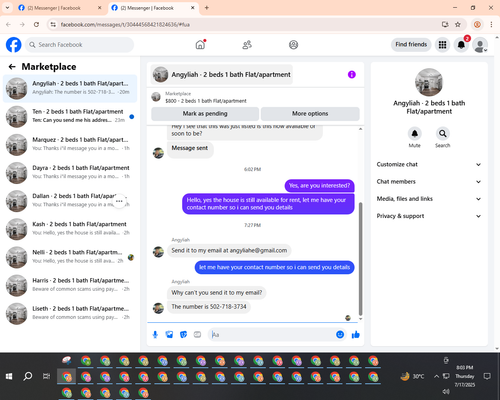Click 'Yes, are you interested?' message

click(319, 186)
